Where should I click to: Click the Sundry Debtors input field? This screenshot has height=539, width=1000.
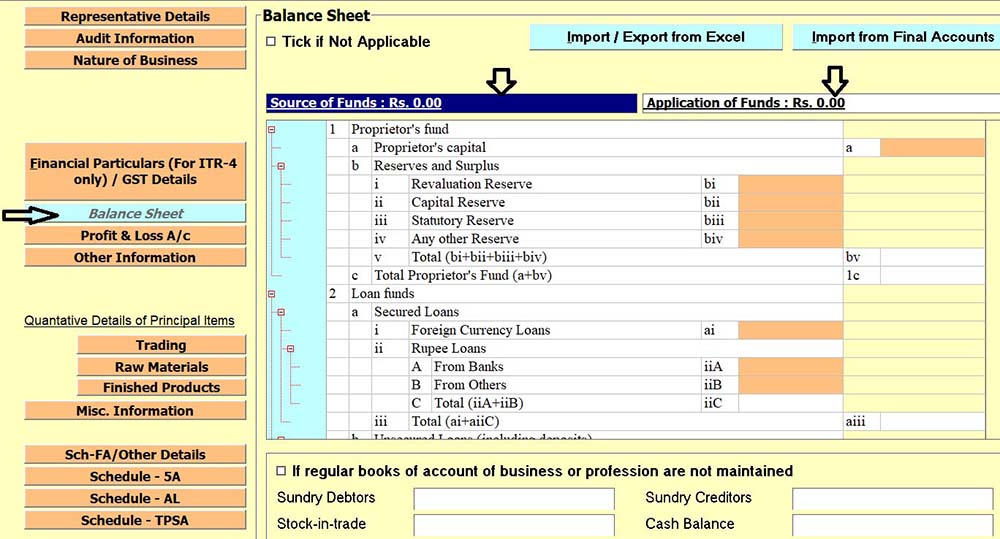(x=514, y=499)
